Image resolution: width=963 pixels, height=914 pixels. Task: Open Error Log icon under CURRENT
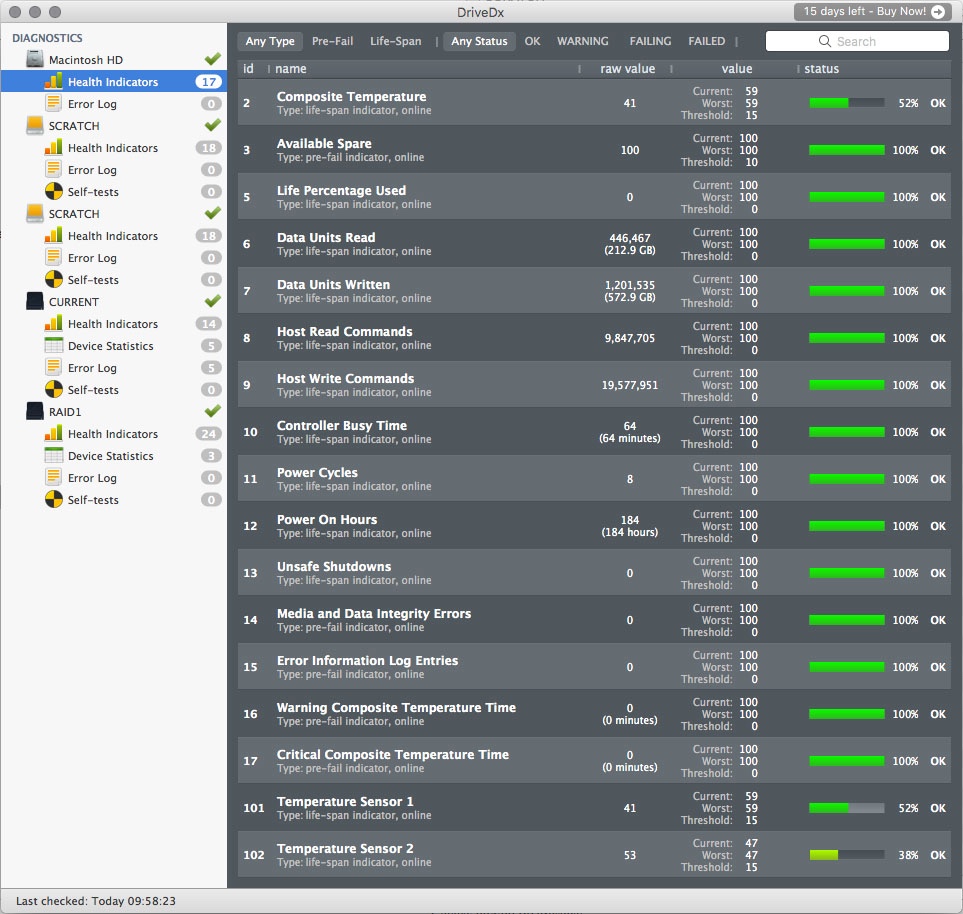point(53,368)
